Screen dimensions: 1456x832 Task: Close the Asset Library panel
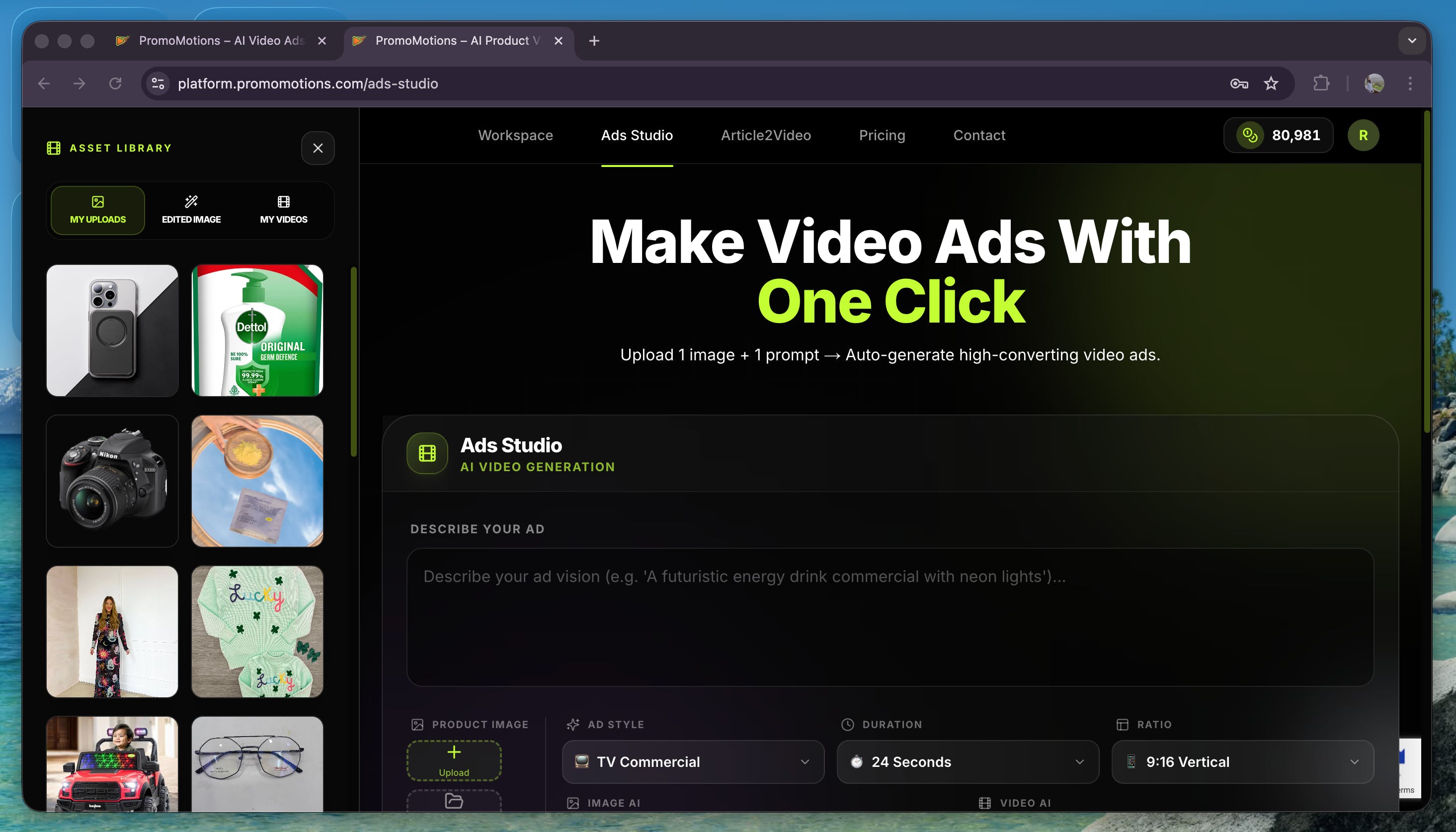(x=318, y=148)
